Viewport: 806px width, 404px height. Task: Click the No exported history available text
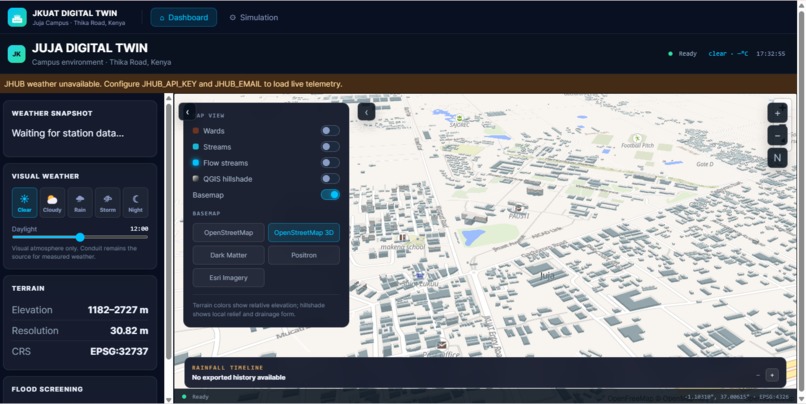point(239,377)
